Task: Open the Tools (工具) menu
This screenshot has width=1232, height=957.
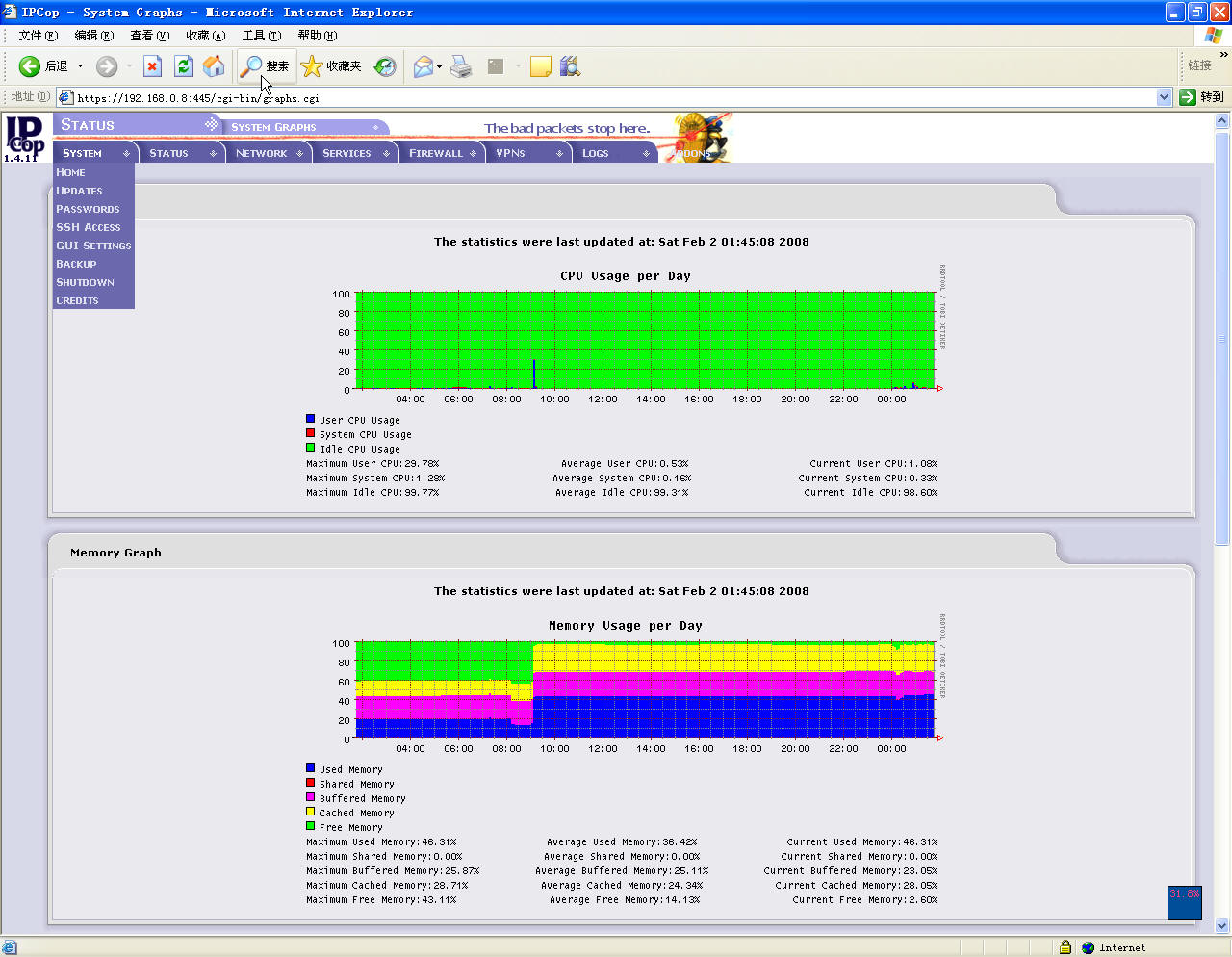Action: (x=262, y=36)
